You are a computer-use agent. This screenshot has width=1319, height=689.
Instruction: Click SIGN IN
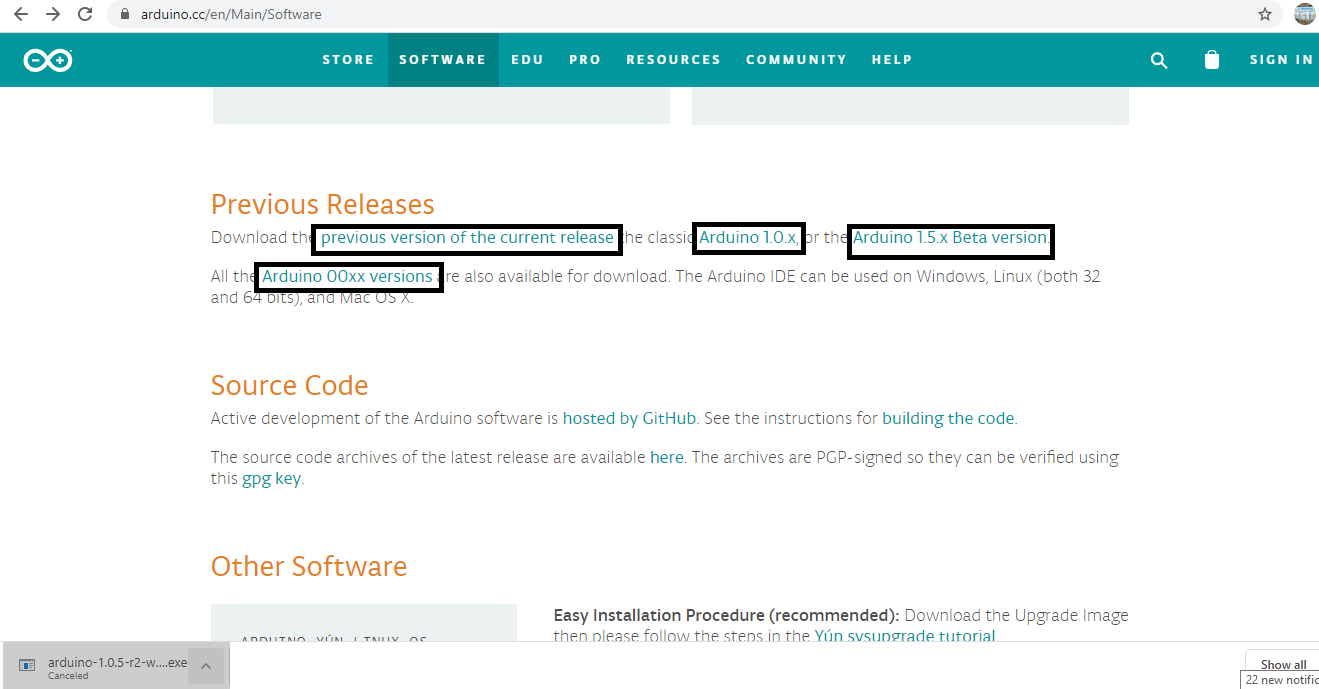click(x=1281, y=60)
